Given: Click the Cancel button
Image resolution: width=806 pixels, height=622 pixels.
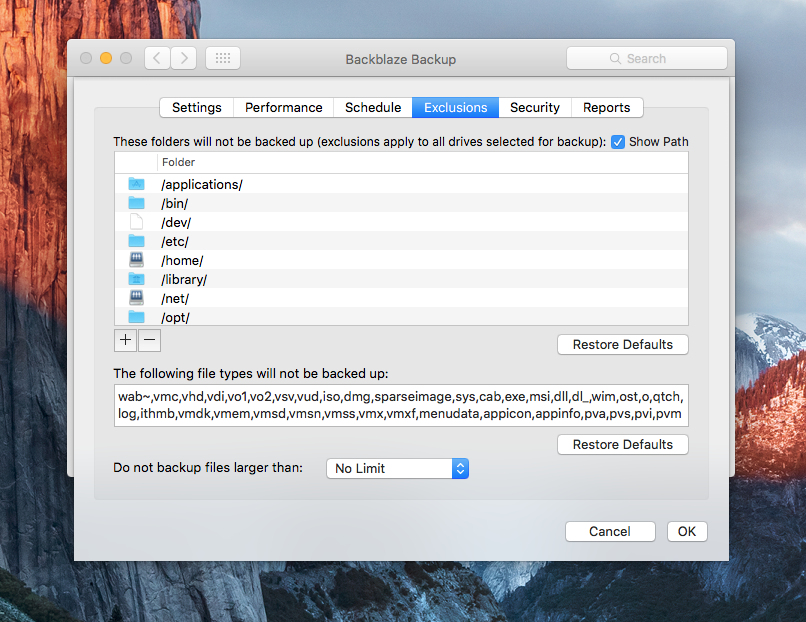Looking at the screenshot, I should coord(610,532).
